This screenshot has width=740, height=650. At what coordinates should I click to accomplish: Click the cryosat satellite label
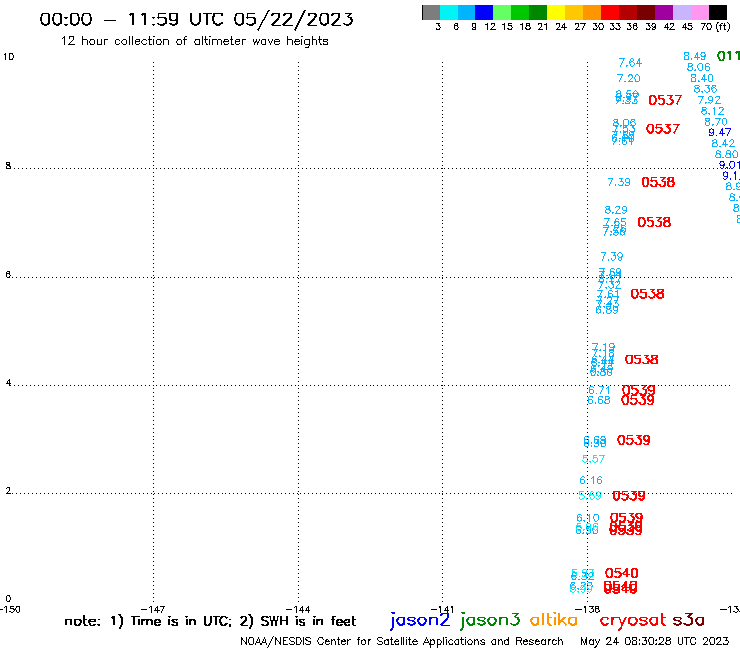pos(633,620)
